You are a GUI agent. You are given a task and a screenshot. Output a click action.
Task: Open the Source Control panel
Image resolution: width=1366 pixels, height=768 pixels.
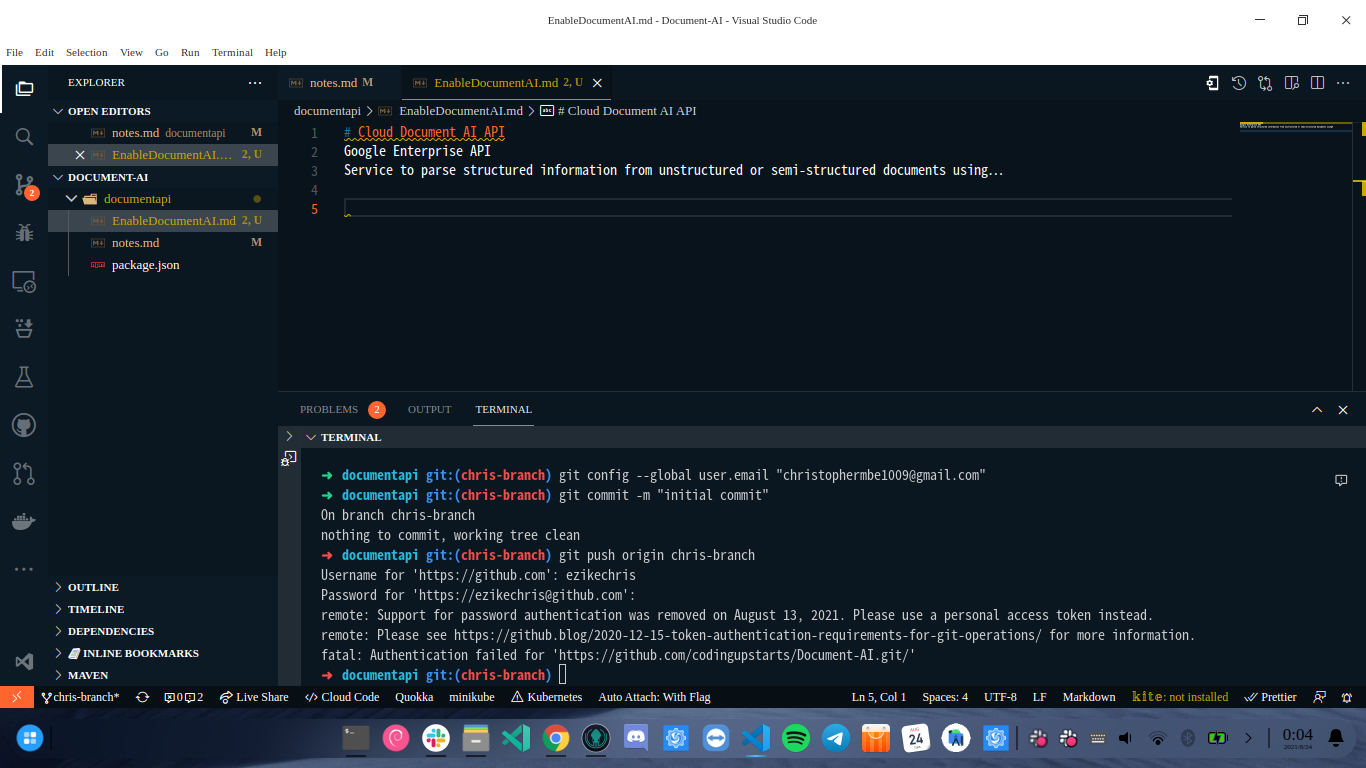24,185
